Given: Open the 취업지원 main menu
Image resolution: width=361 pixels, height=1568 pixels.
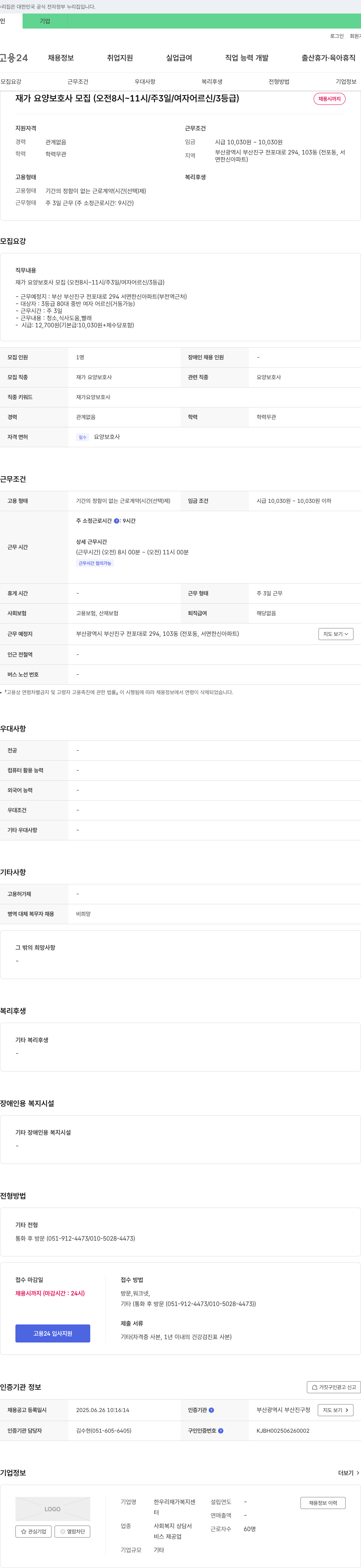Looking at the screenshot, I should point(120,58).
